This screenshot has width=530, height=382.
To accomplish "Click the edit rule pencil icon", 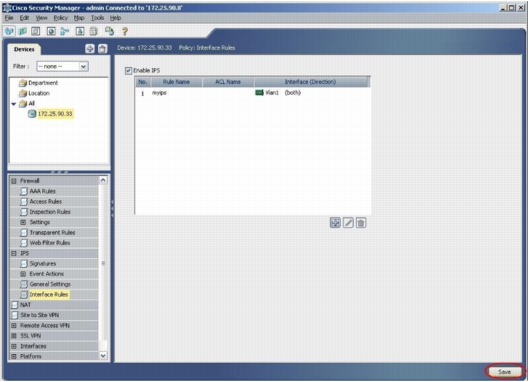I will (x=348, y=222).
